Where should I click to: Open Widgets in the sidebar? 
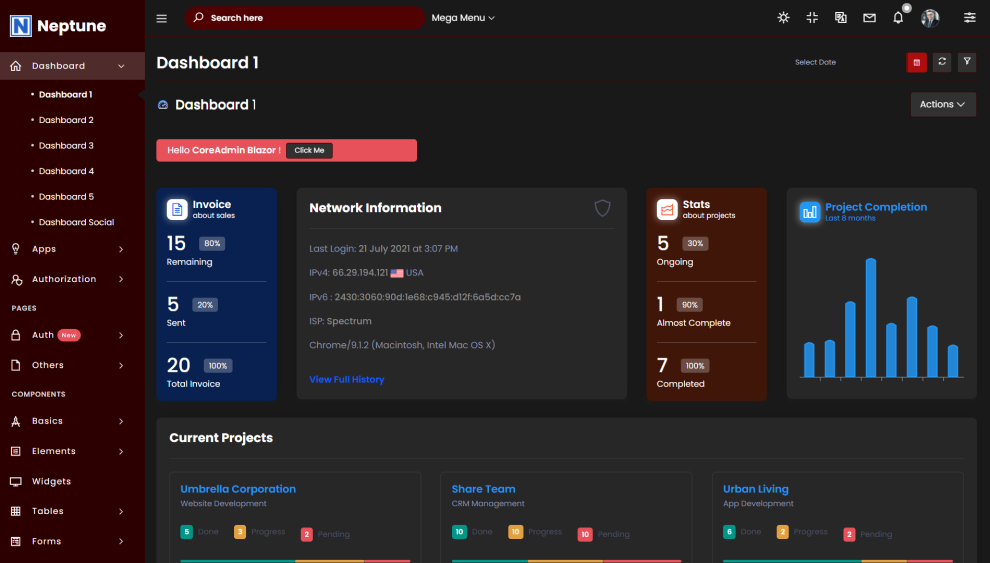coord(51,481)
